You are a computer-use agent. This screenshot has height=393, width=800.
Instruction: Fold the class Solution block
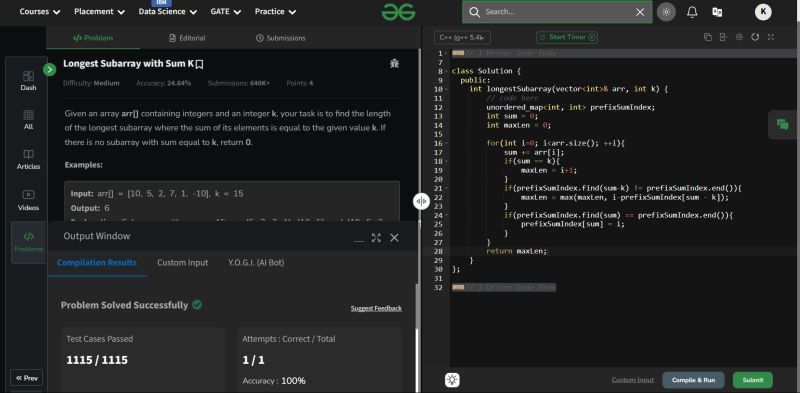[447, 71]
